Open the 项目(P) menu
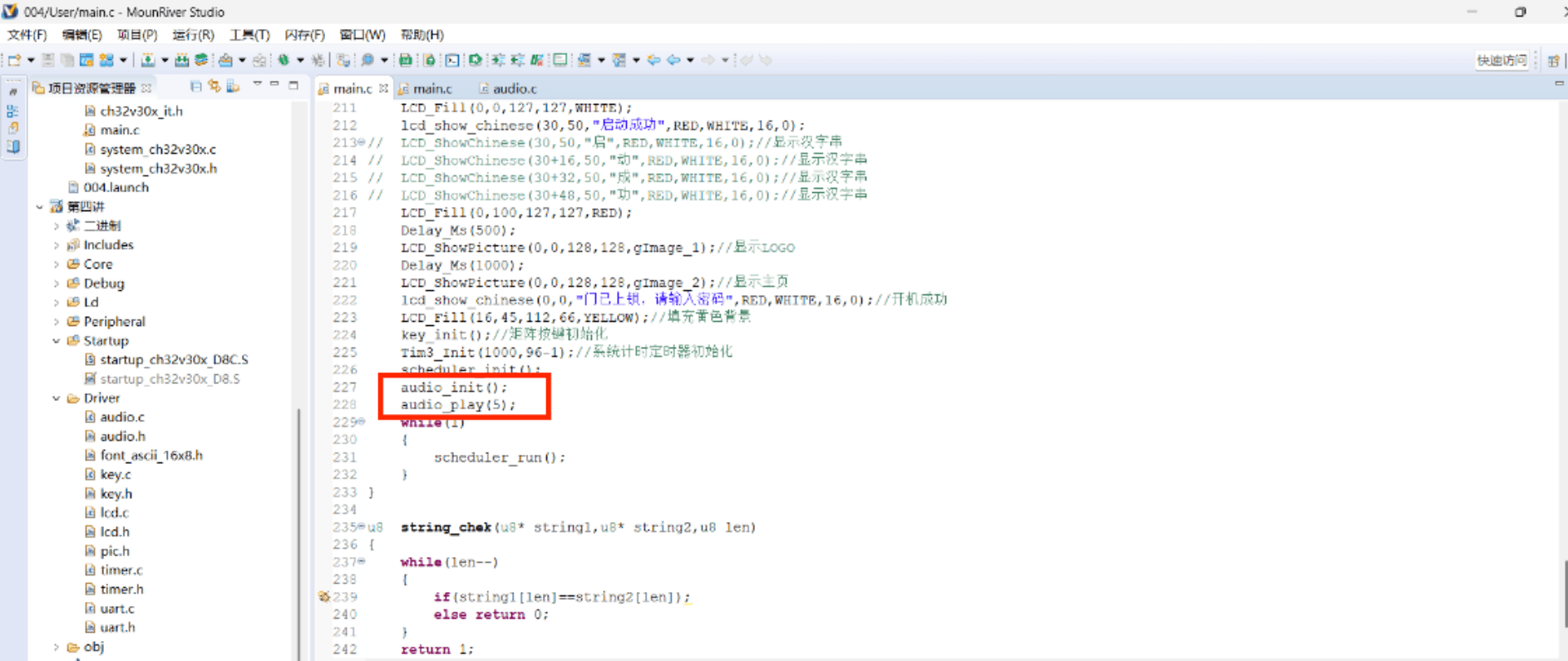 coord(136,35)
